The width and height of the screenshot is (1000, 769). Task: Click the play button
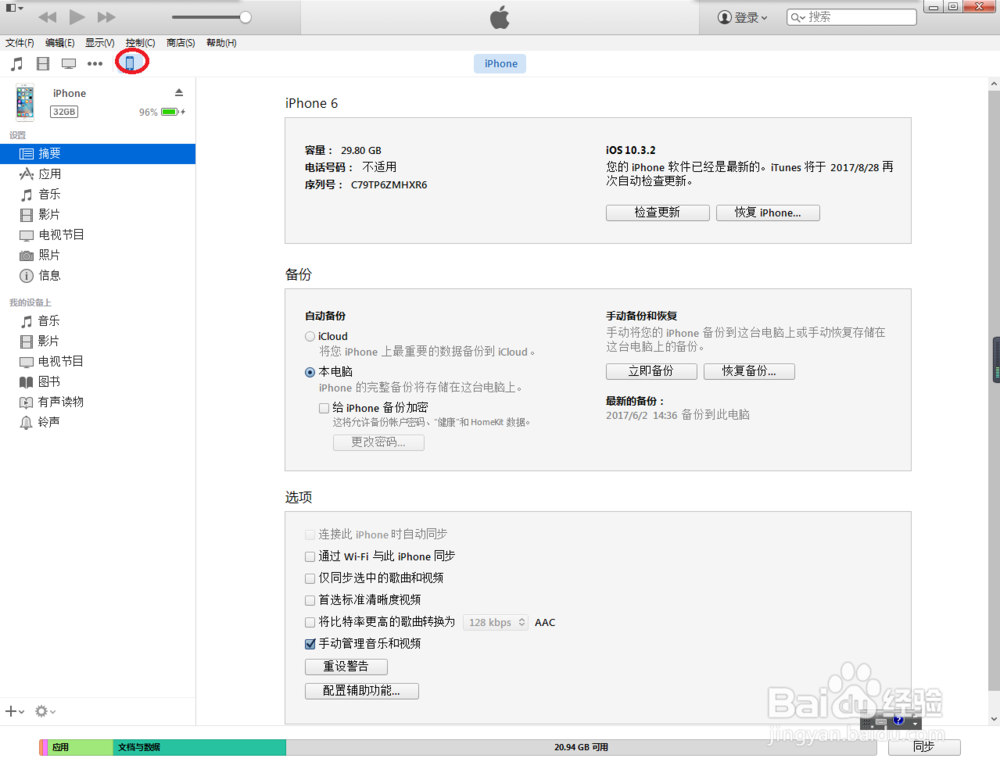77,17
